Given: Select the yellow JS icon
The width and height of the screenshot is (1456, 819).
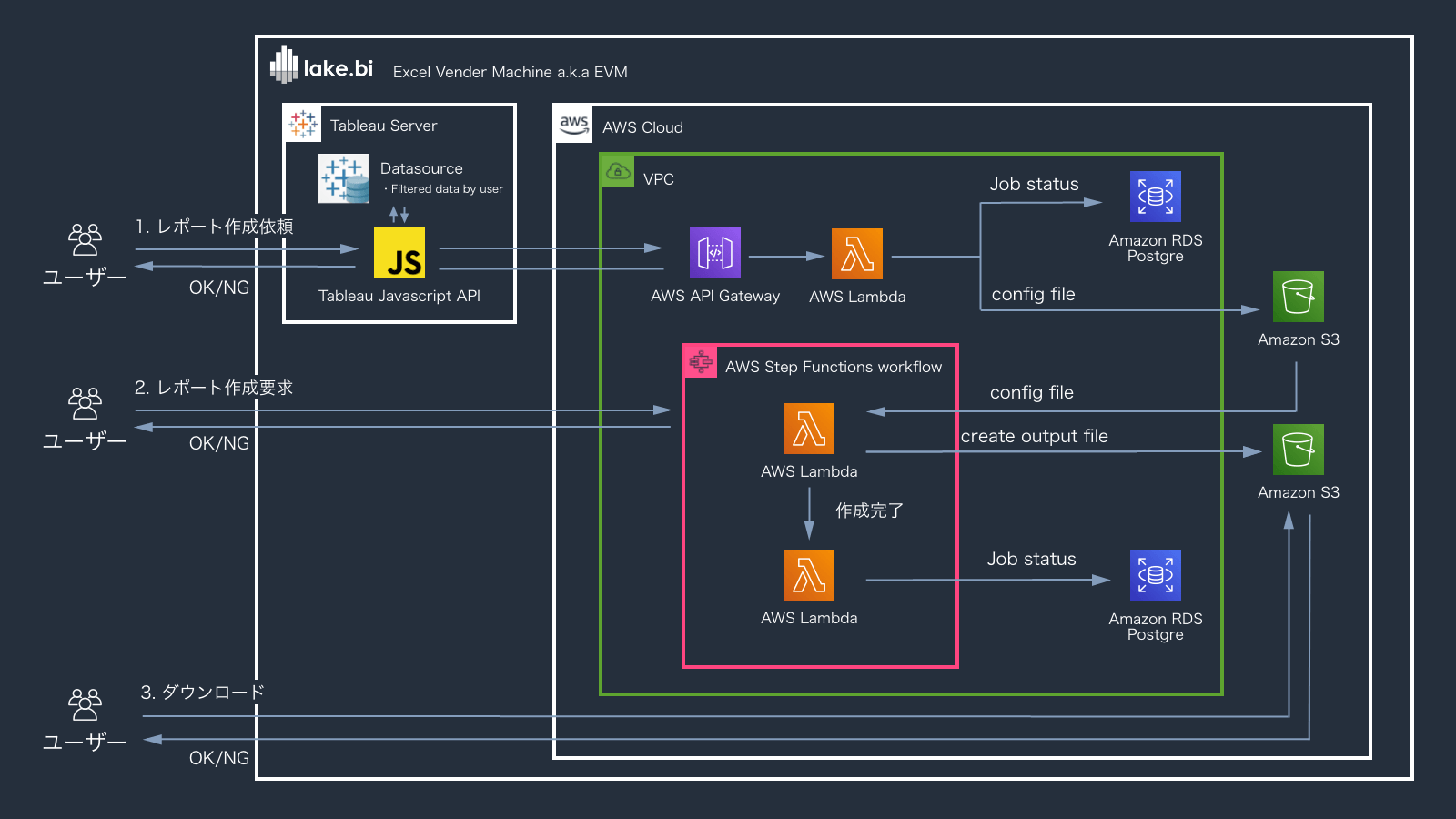Looking at the screenshot, I should click(x=399, y=253).
